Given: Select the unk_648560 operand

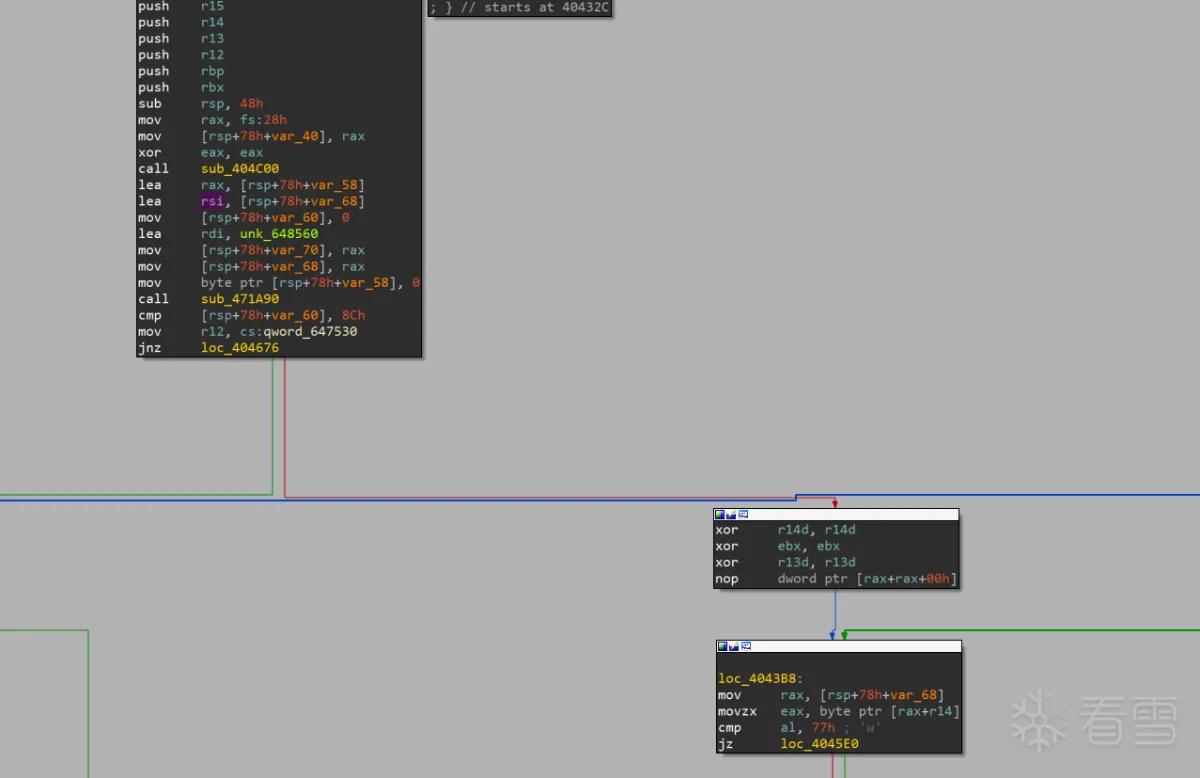Looking at the screenshot, I should pyautogui.click(x=279, y=234).
